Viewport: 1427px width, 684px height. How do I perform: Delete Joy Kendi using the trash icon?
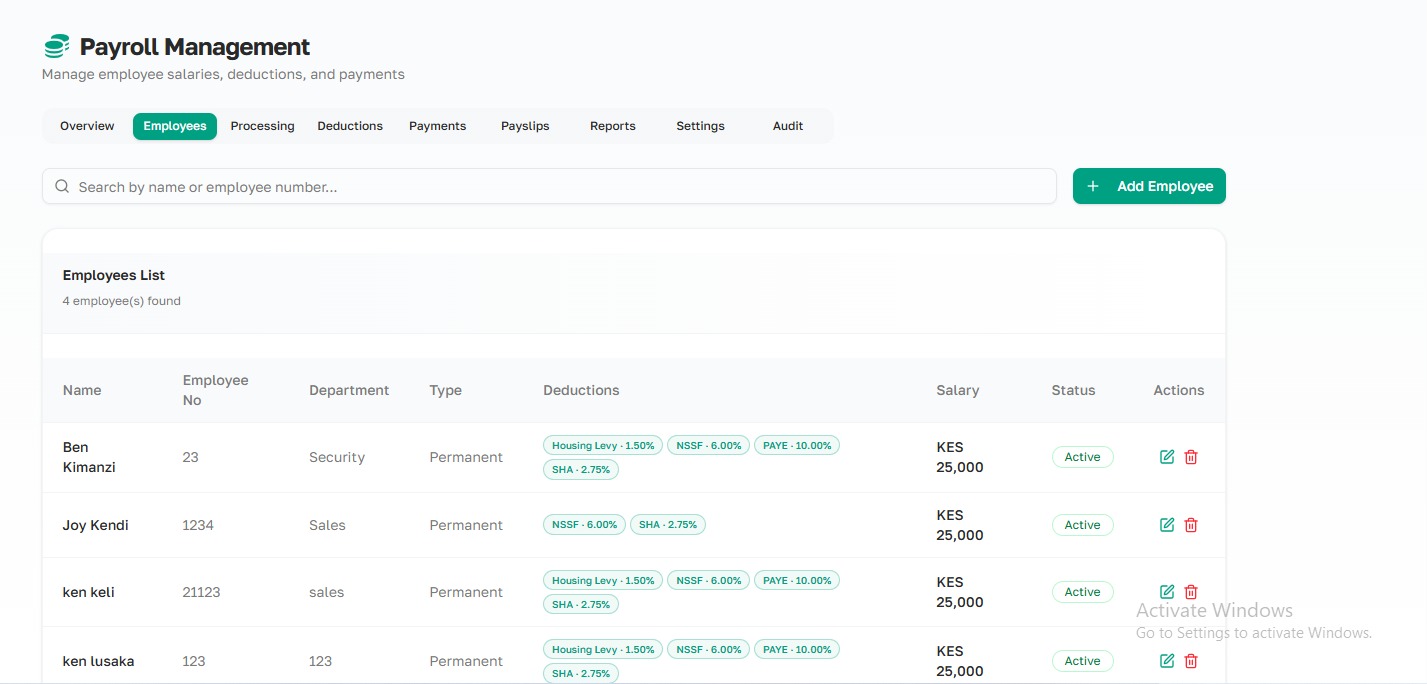(1191, 525)
